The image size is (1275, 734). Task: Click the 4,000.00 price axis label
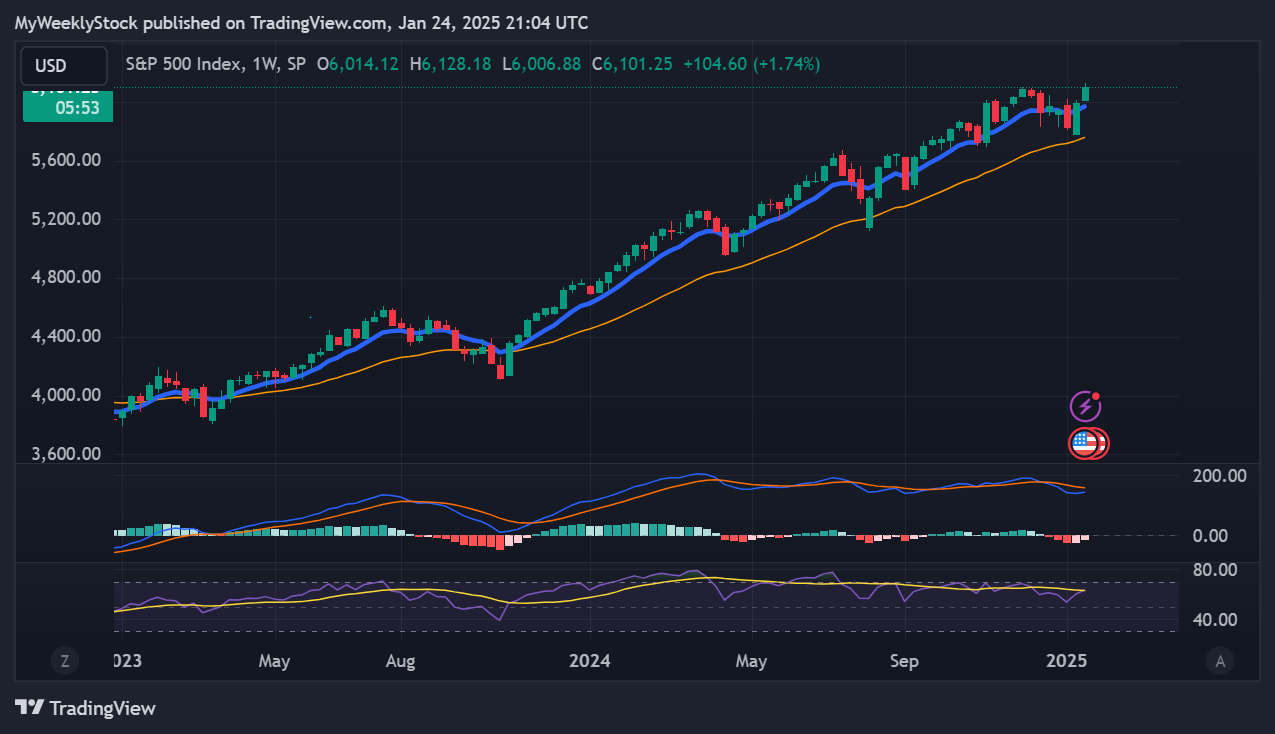[66, 396]
